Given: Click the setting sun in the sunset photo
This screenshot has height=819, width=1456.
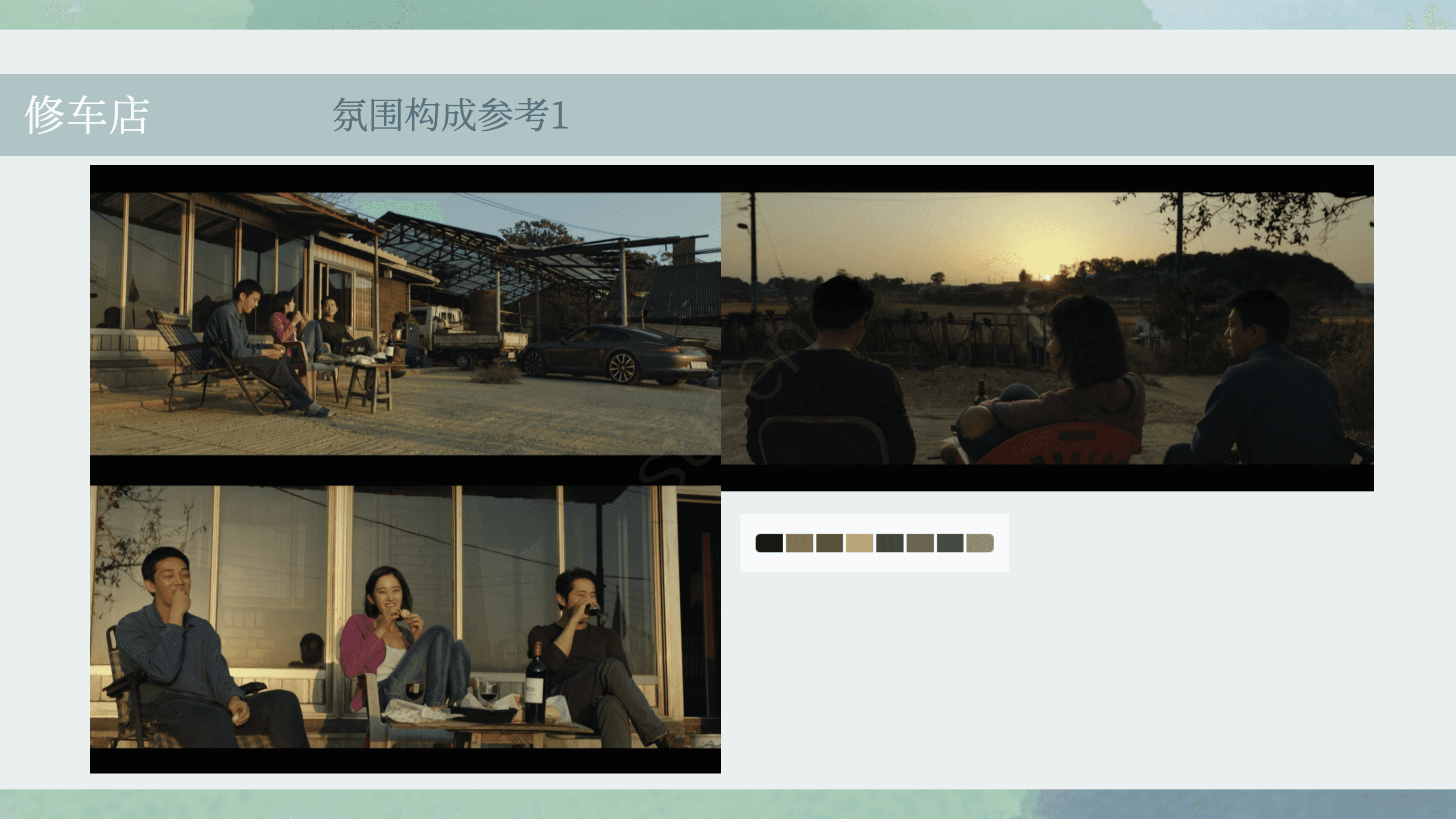Looking at the screenshot, I should point(1047,278).
